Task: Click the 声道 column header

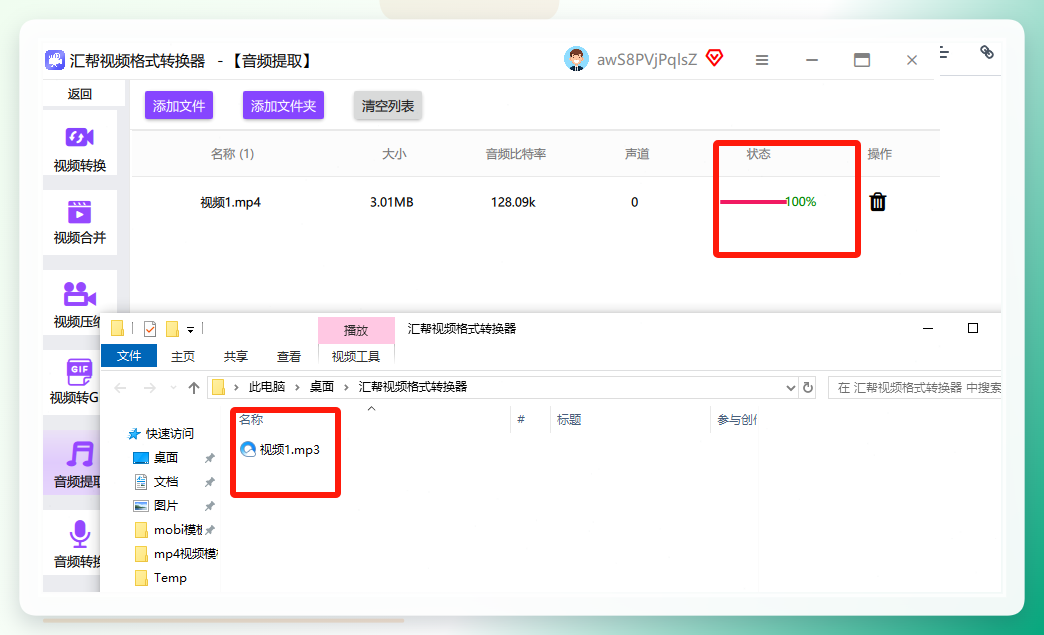Action: tap(637, 154)
